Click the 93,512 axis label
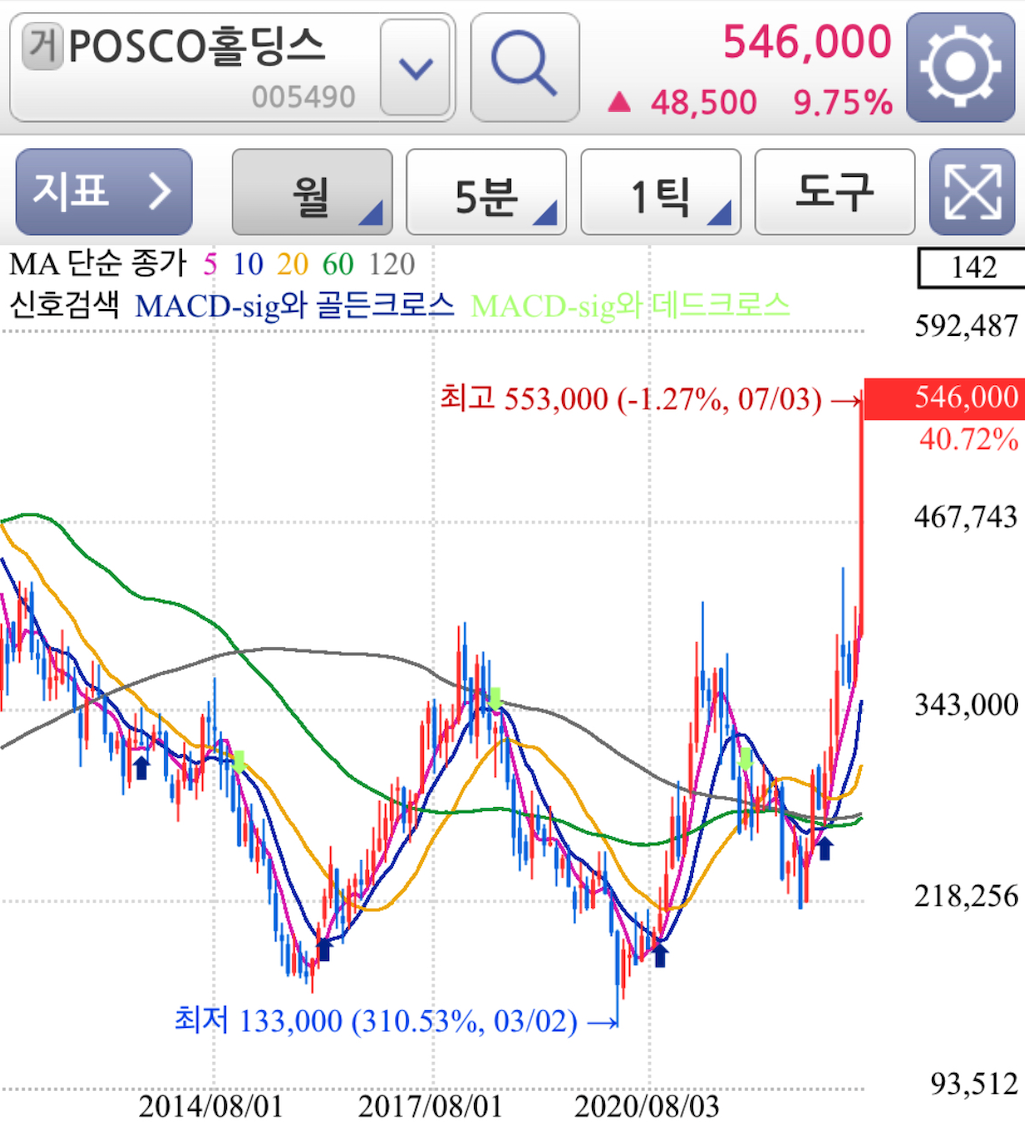Viewport: 1025px width, 1130px height. pos(974,1083)
